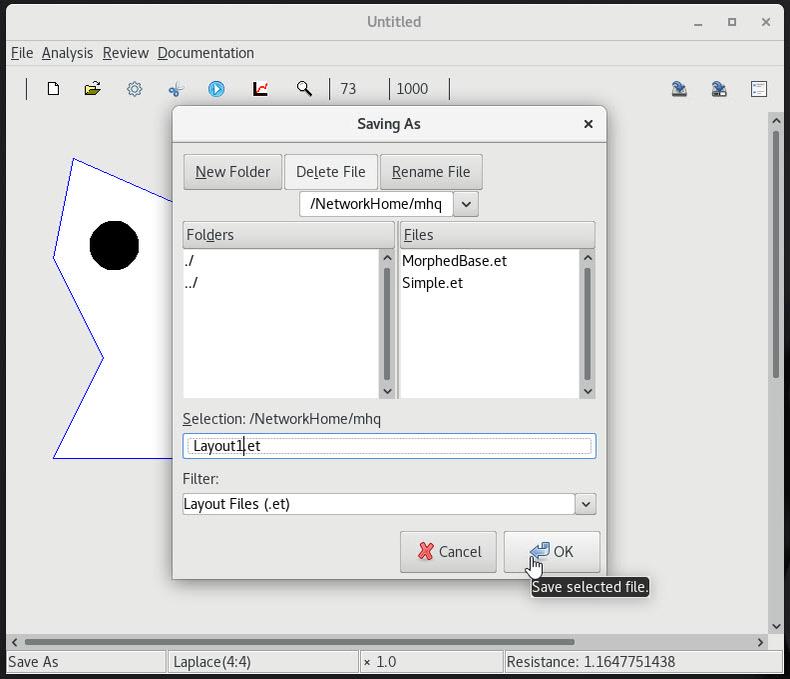
Task: Open the Analysis menu
Action: 67,53
